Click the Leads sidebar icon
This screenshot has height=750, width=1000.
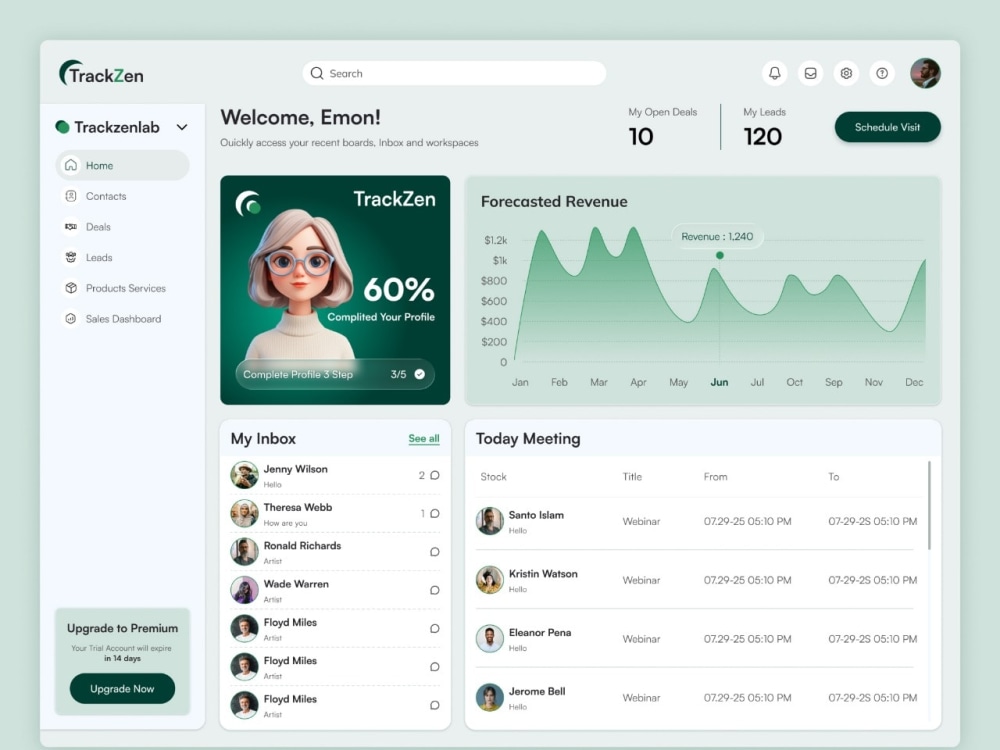[71, 257]
